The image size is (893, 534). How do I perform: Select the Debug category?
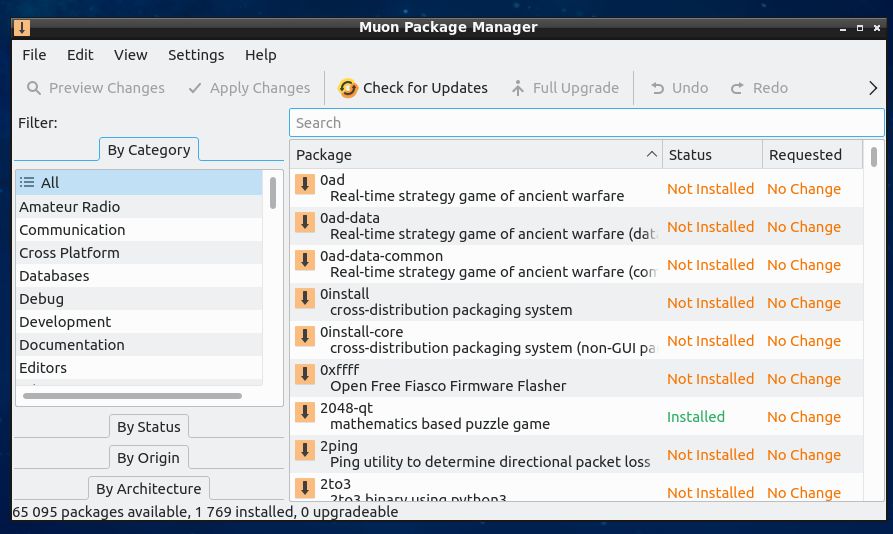(139, 299)
